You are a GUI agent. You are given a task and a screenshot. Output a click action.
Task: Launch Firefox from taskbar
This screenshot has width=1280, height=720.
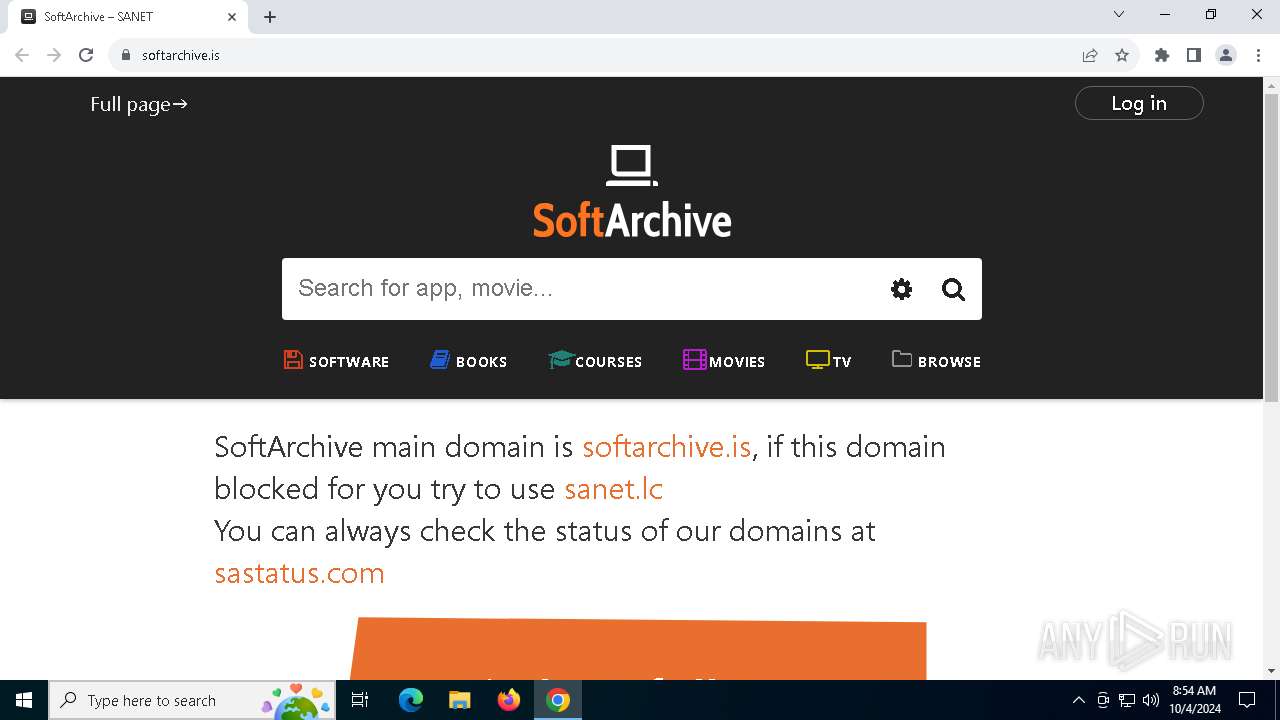(x=509, y=700)
